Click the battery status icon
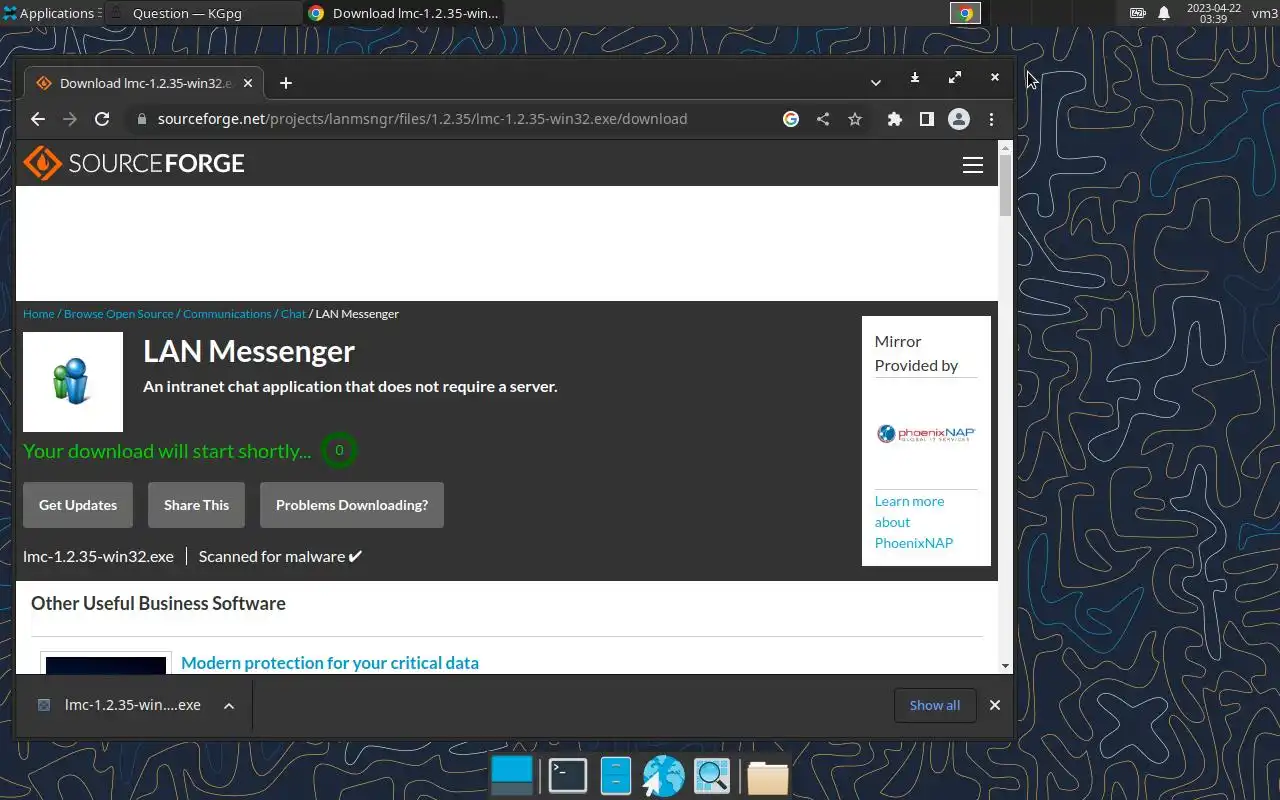This screenshot has width=1280, height=800. pos(1138,13)
